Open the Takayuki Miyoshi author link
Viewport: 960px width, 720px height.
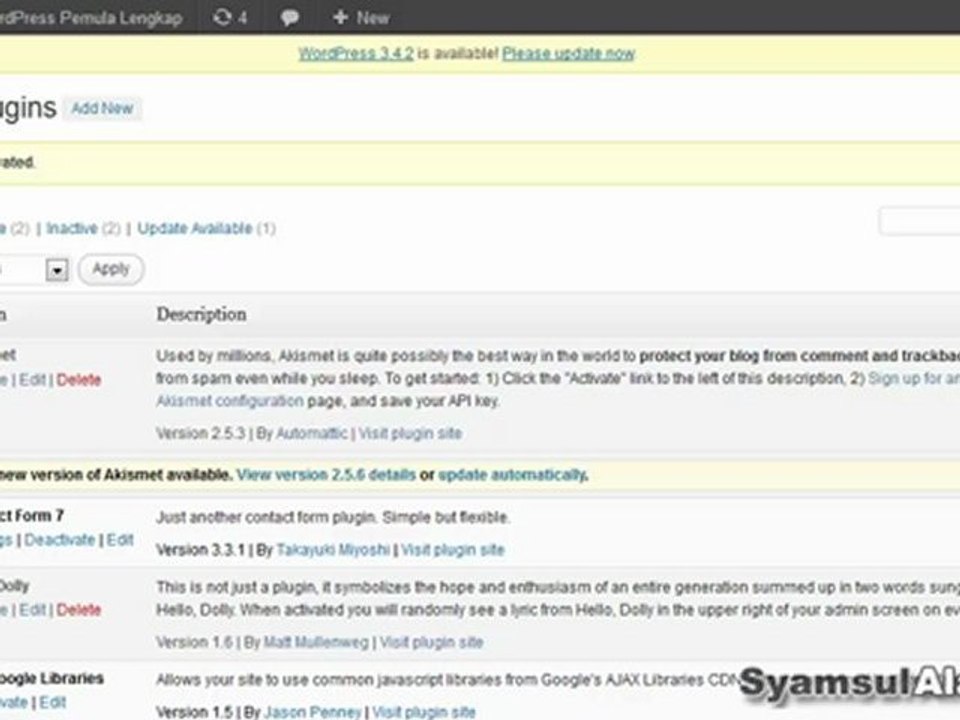click(x=333, y=550)
